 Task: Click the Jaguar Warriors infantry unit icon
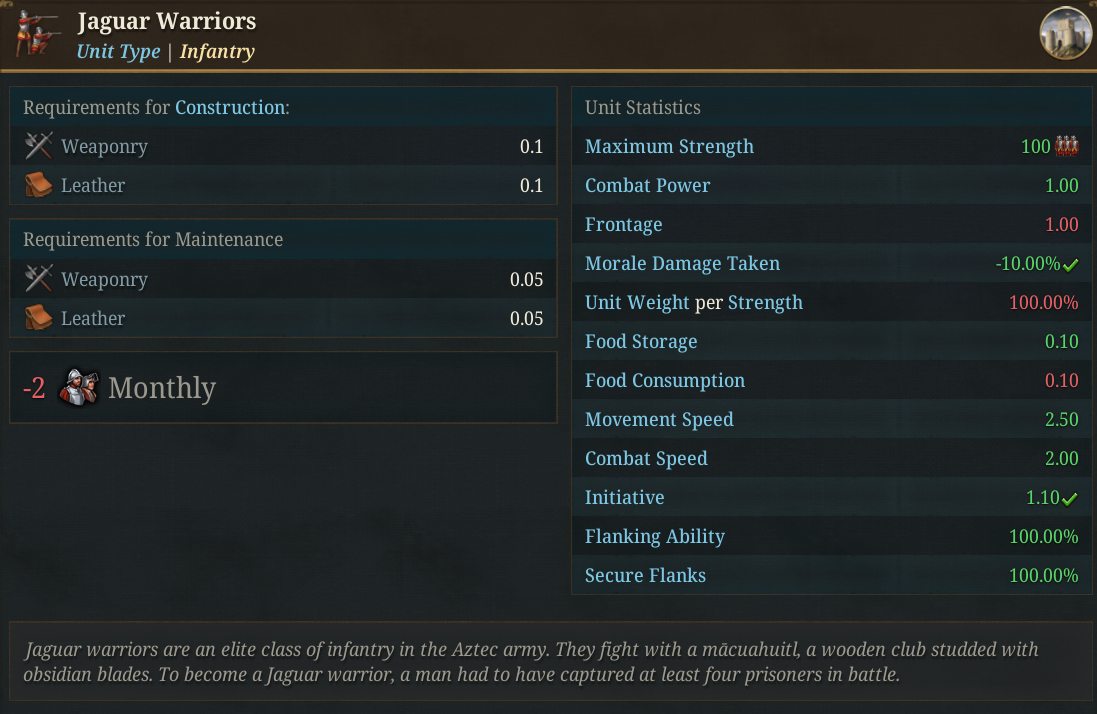(x=37, y=33)
